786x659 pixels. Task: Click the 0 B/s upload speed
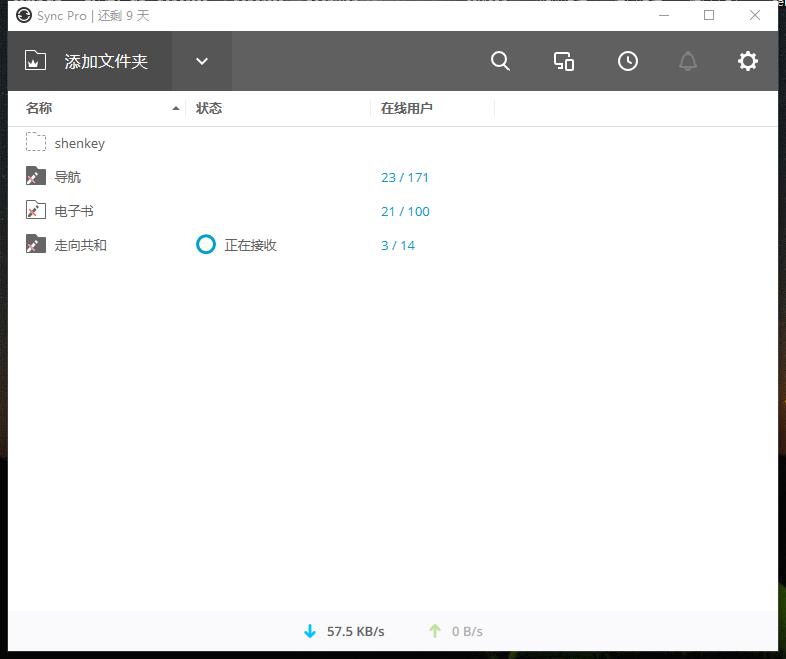(467, 631)
